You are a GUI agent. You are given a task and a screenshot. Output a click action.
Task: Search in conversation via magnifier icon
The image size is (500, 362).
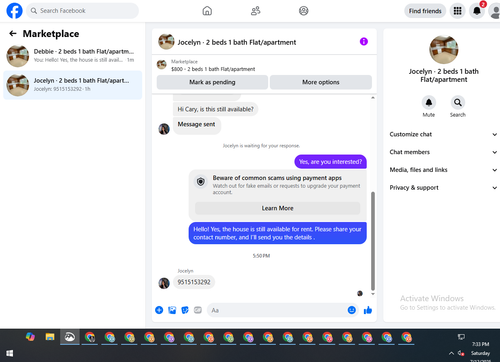point(458,102)
